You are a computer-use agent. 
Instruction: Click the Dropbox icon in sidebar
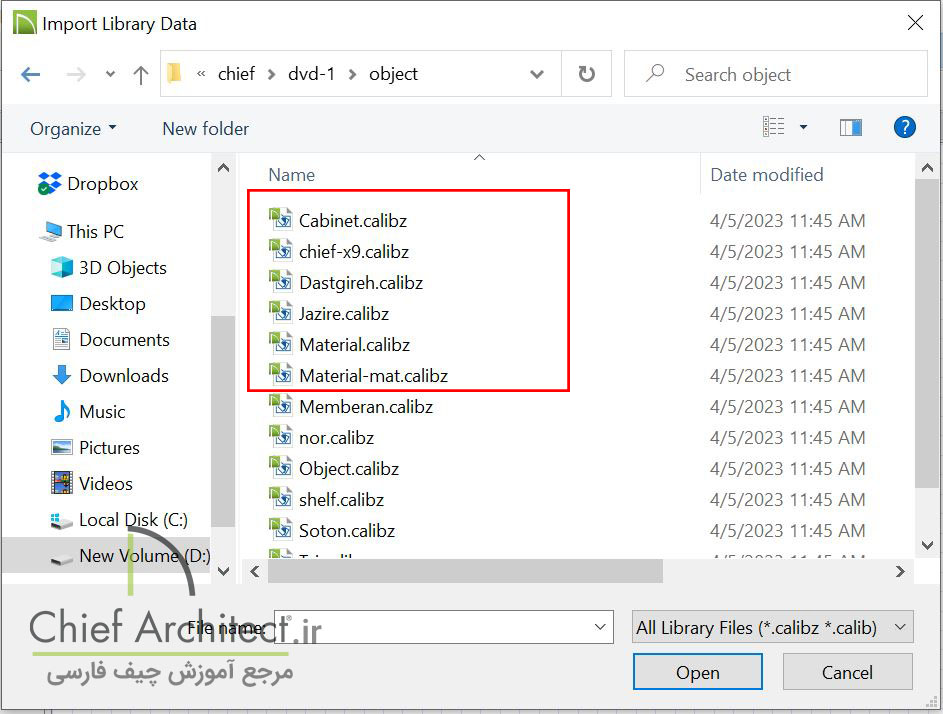coord(50,184)
